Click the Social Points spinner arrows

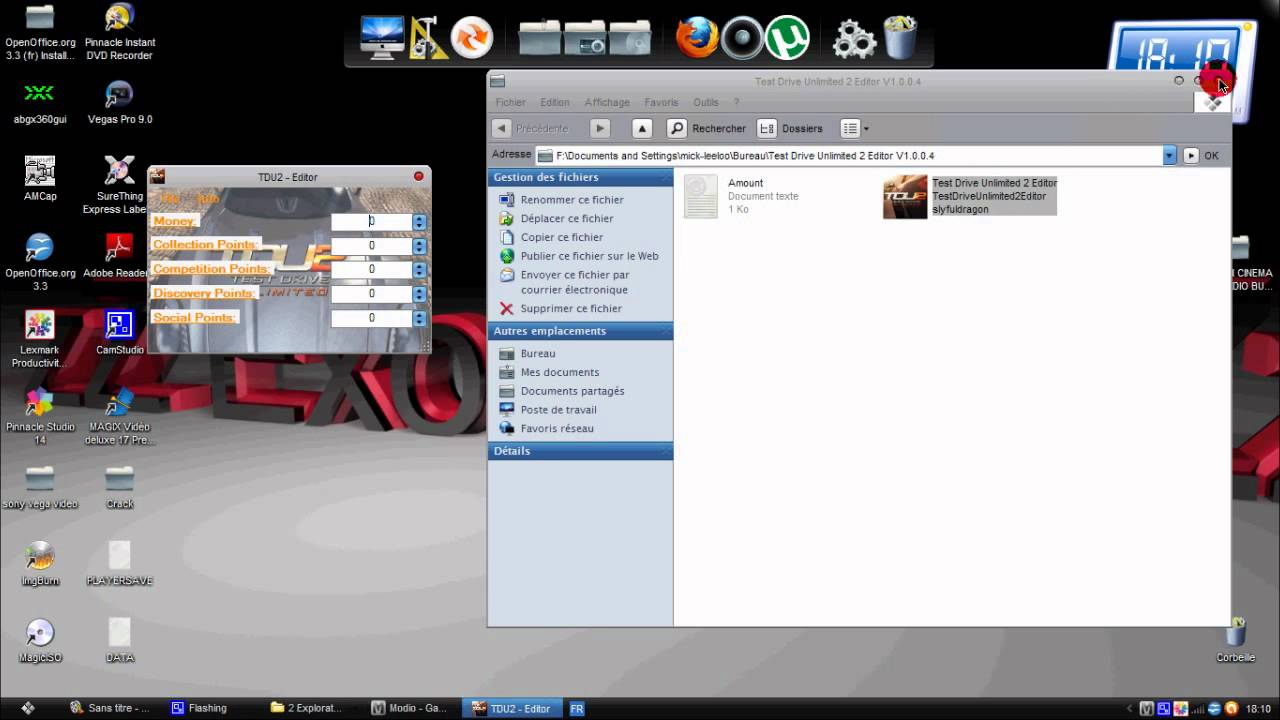pyautogui.click(x=419, y=318)
